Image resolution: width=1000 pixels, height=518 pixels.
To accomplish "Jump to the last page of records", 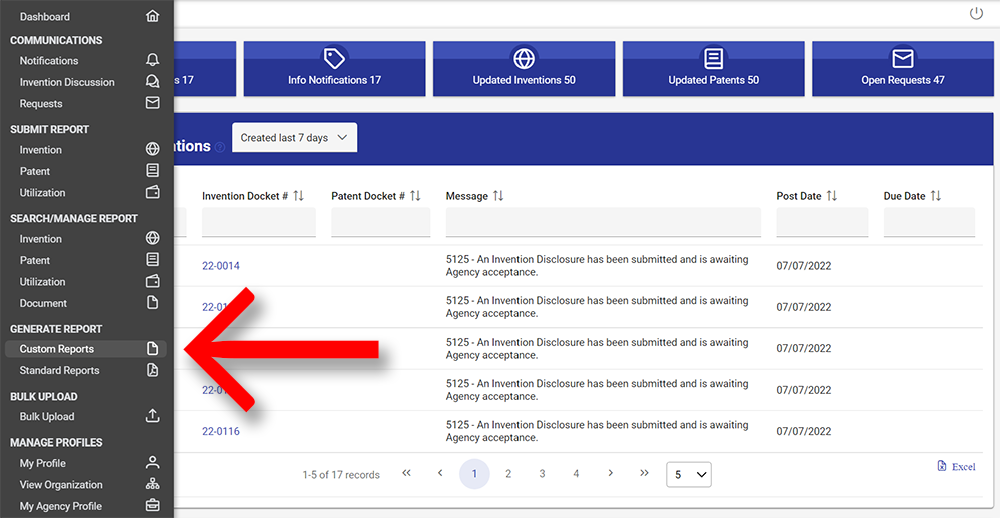I will click(x=644, y=474).
